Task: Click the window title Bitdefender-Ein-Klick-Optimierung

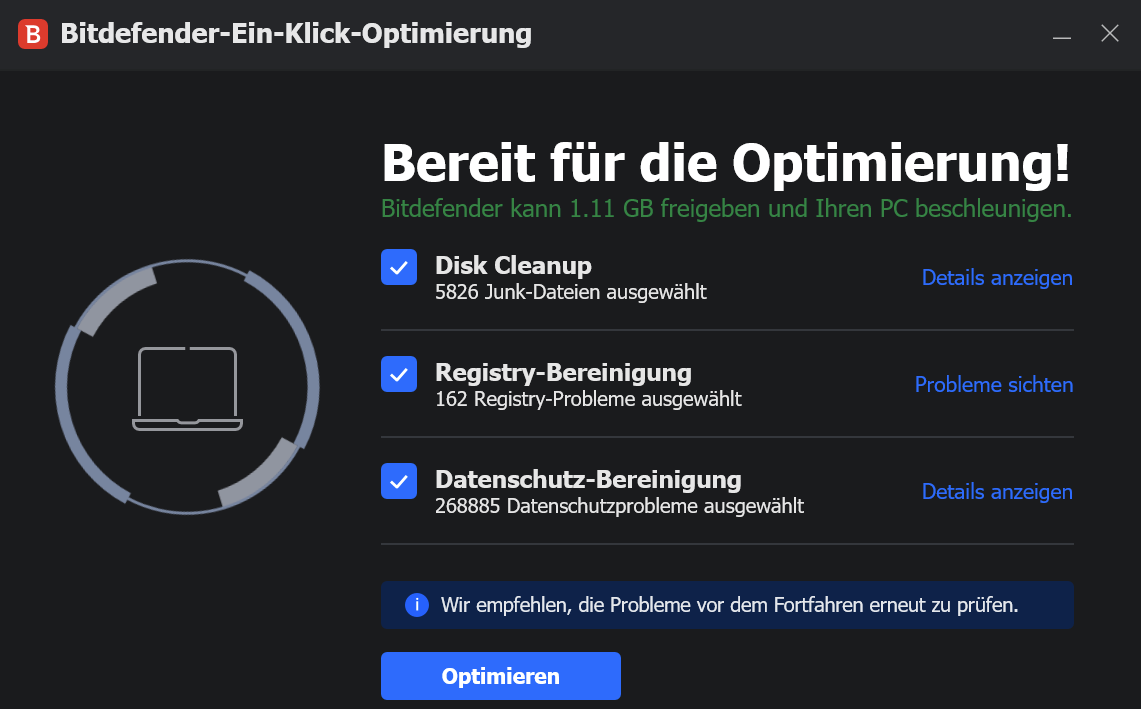Action: 296,33
